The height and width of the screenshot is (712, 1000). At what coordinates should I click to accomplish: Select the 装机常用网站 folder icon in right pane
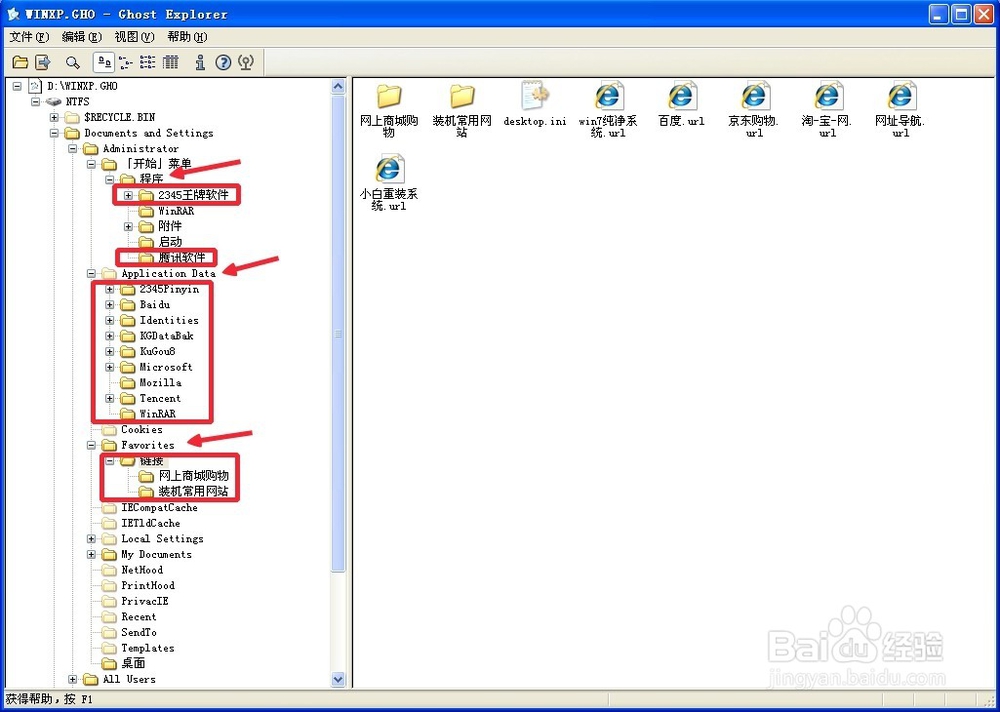[462, 96]
